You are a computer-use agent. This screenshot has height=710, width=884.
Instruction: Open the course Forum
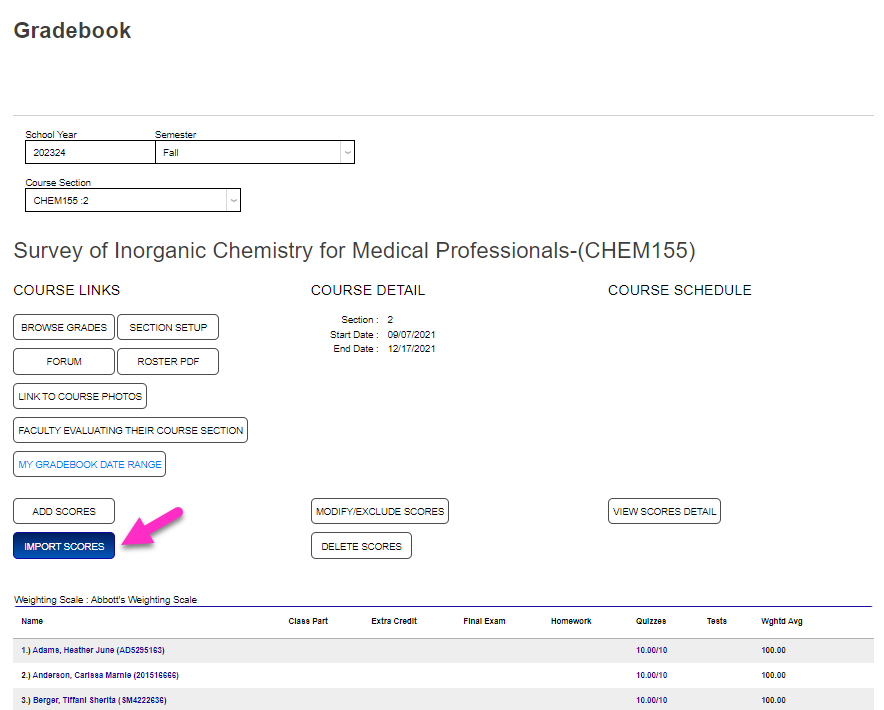[x=63, y=361]
